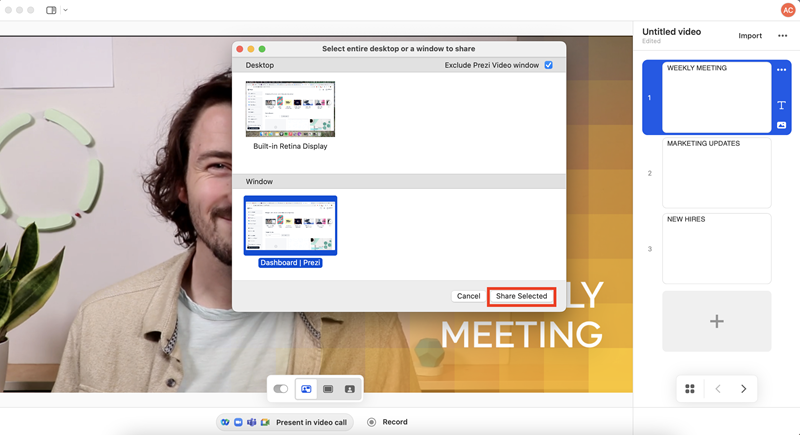
Task: Choose the Dashboard | Prezi window thumbnail
Action: coord(290,225)
